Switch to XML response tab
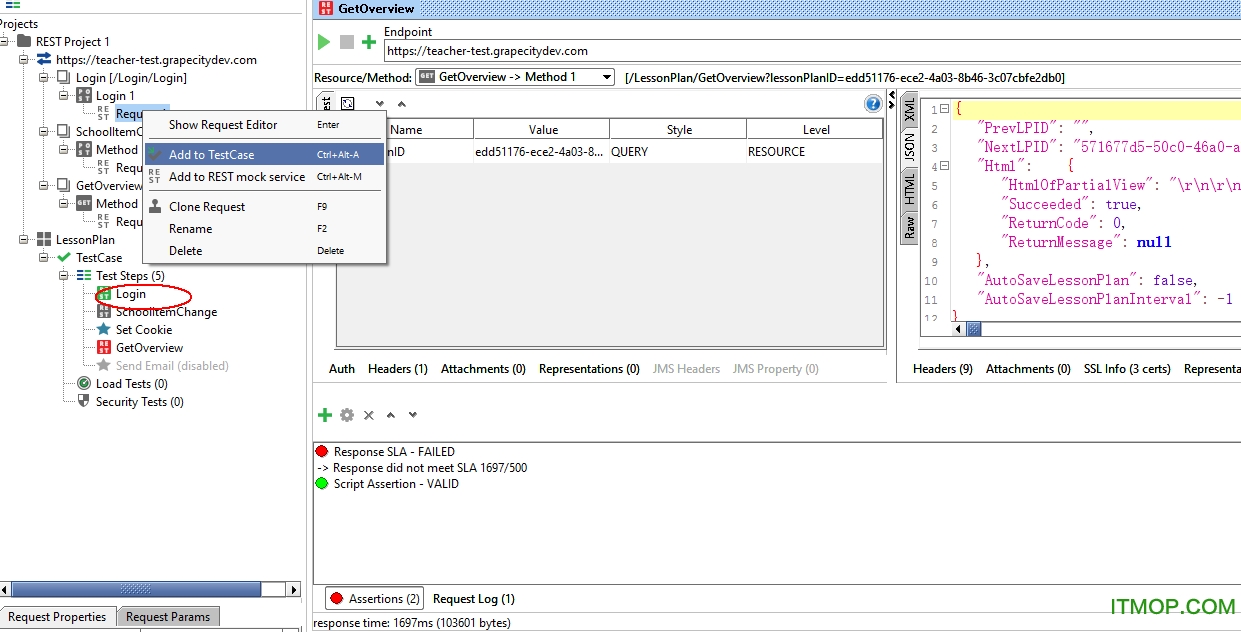The image size is (1241, 632). (x=909, y=111)
